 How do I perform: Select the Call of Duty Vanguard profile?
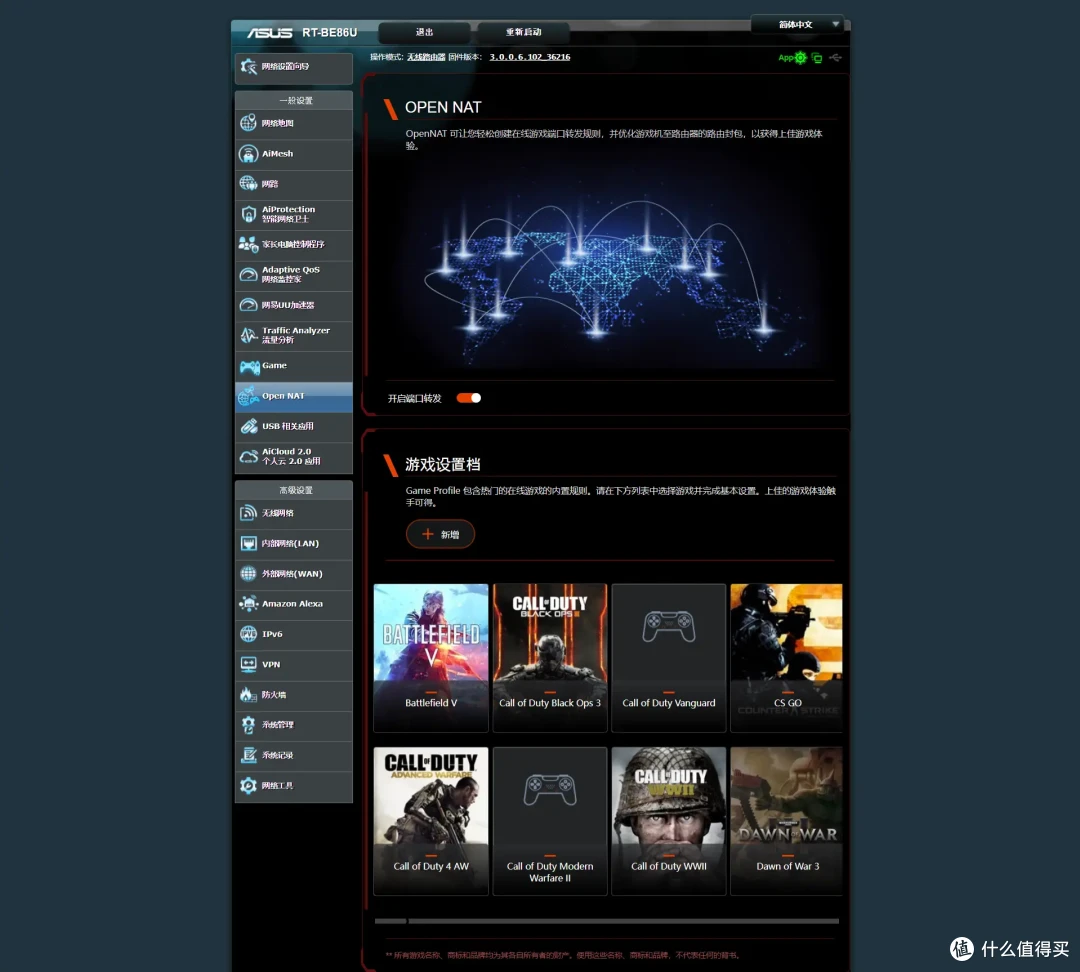pos(669,658)
